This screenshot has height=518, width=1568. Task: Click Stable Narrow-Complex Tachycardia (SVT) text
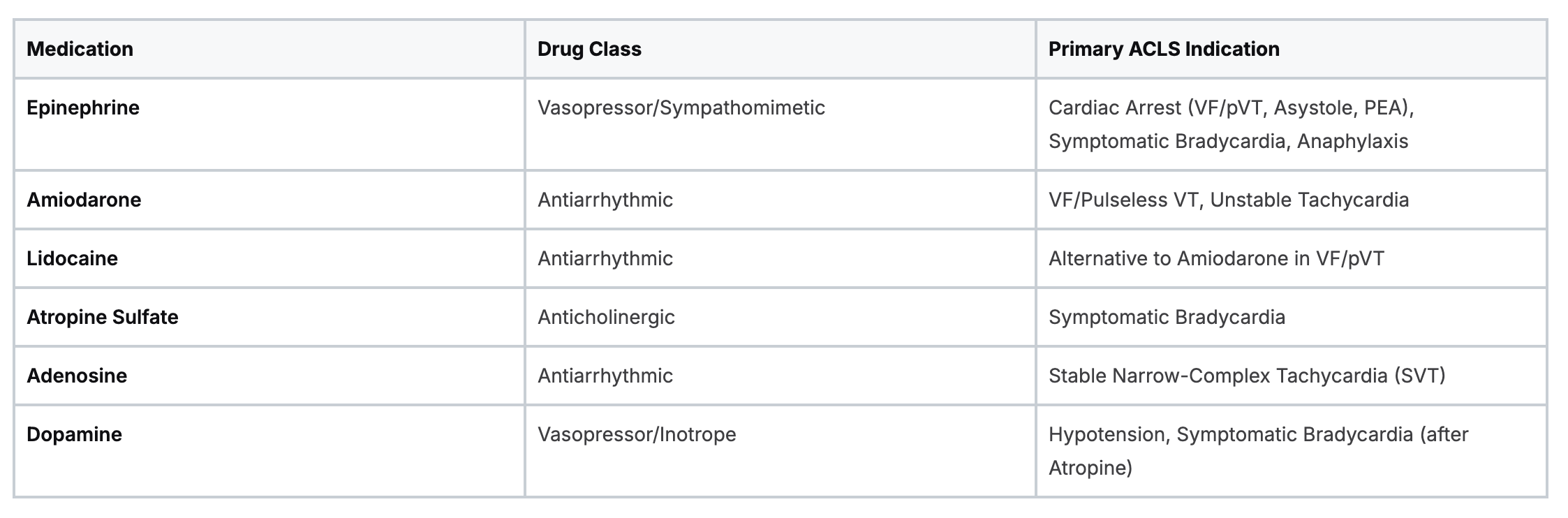pyautogui.click(x=1246, y=376)
